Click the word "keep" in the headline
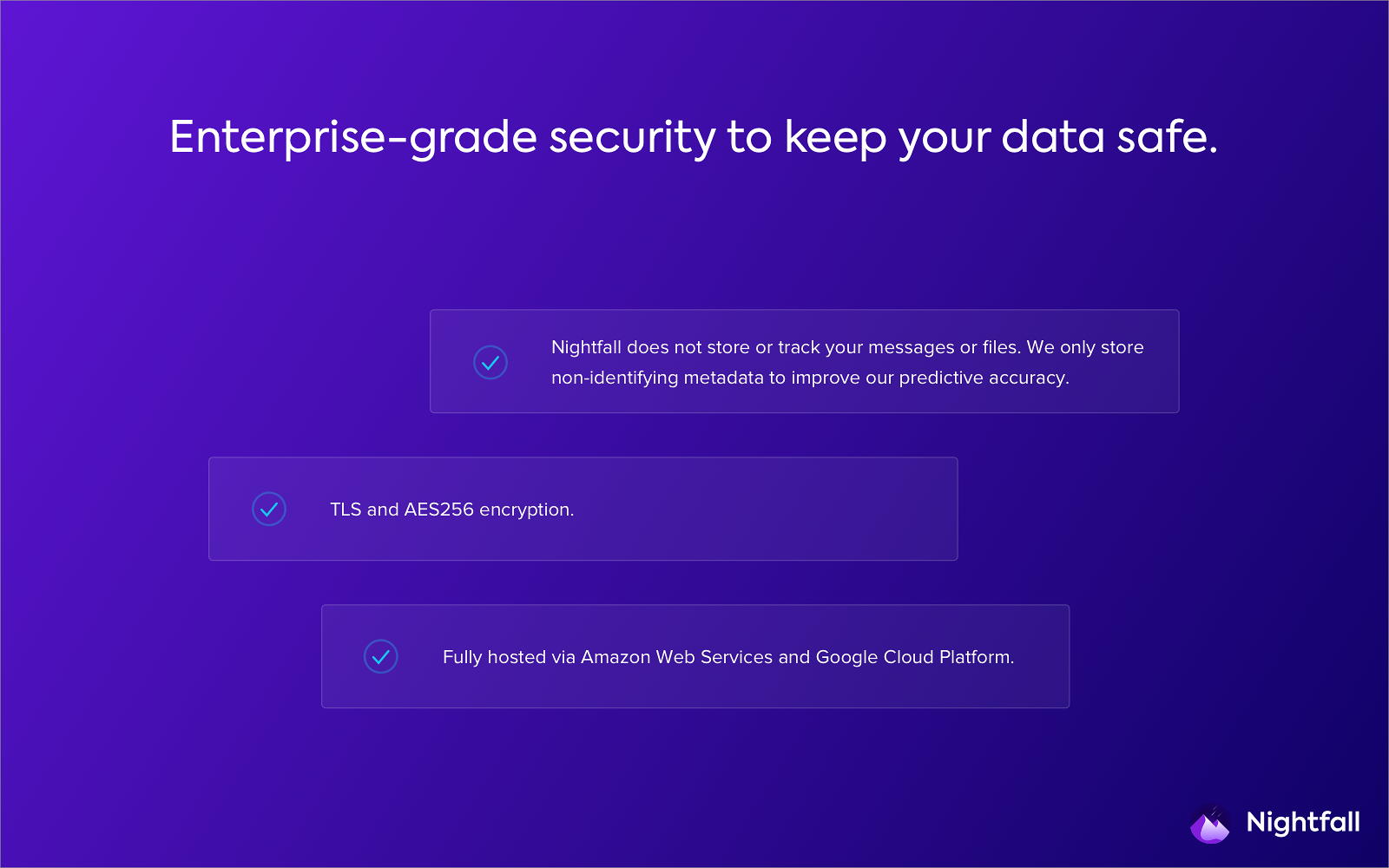1389x868 pixels. tap(835, 137)
